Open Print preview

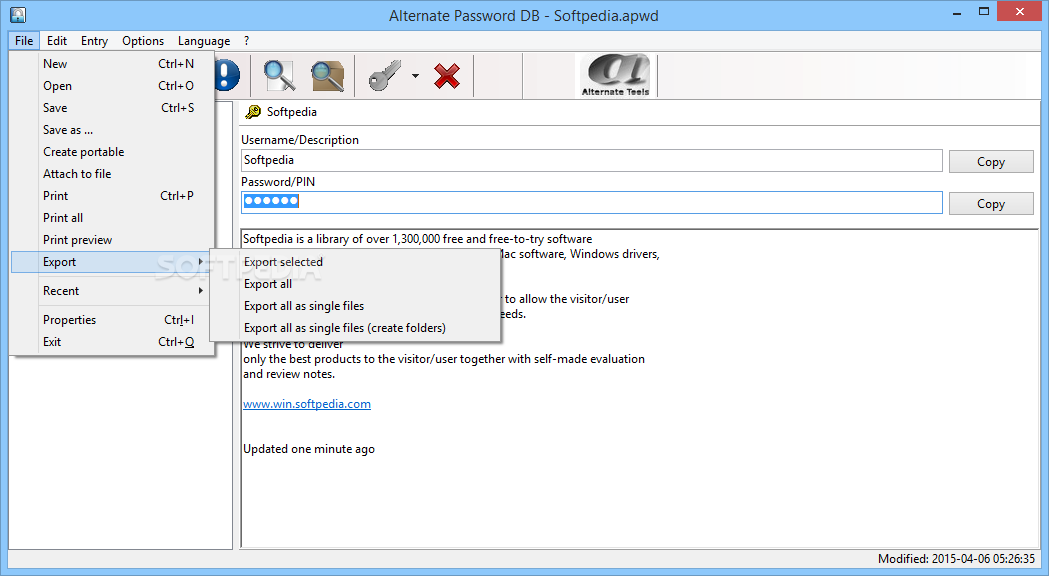click(x=112, y=240)
